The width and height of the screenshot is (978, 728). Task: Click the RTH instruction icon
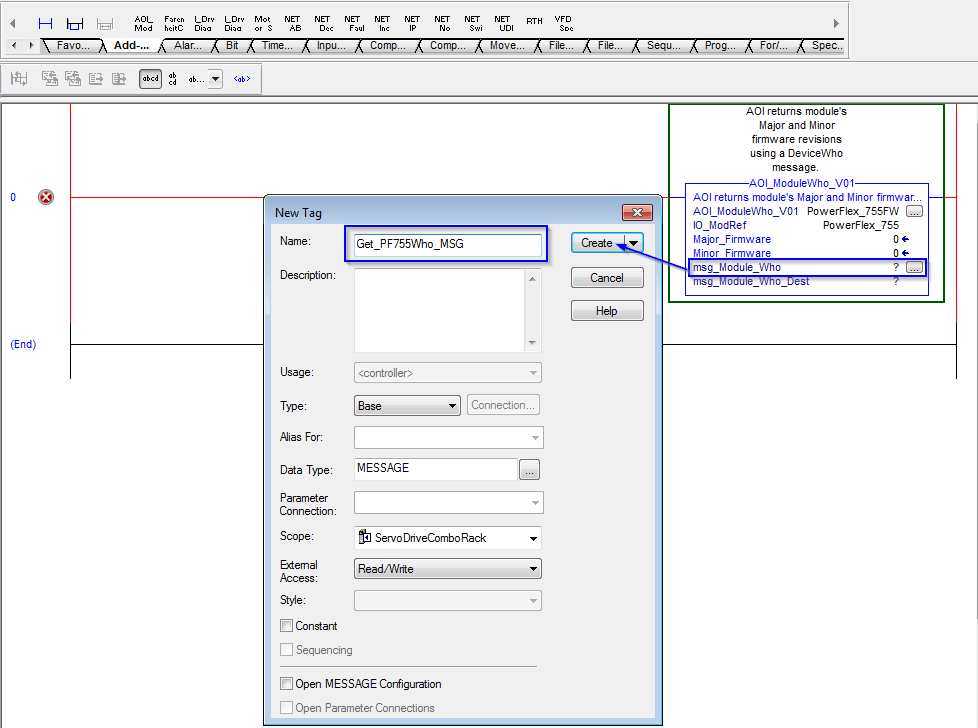[533, 21]
